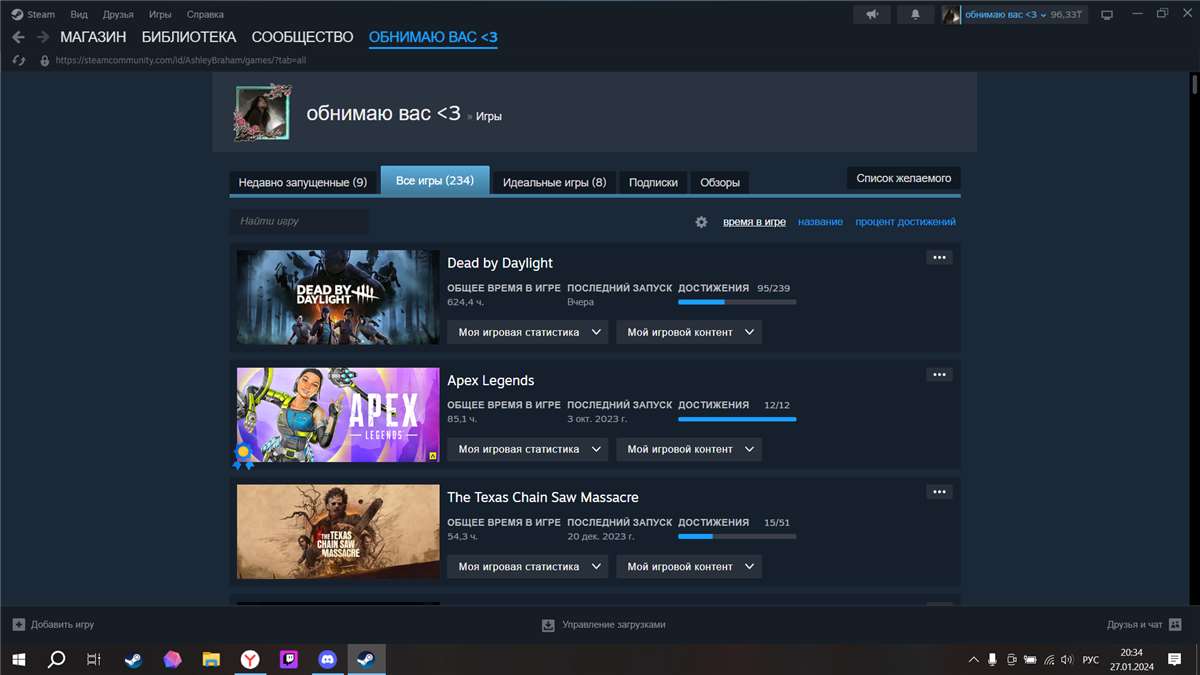1200x675 pixels.
Task: Sort games by процент достижений
Action: [x=905, y=222]
